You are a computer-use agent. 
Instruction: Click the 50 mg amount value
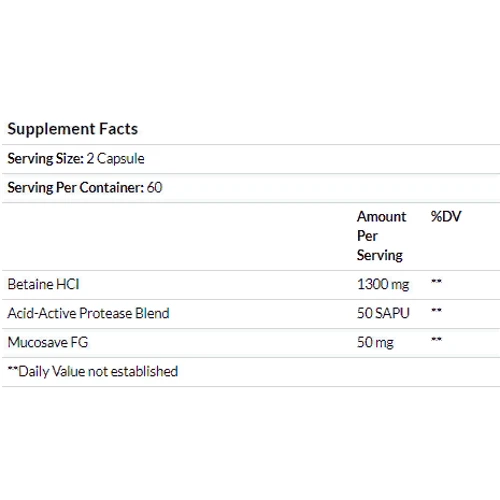[x=375, y=342]
